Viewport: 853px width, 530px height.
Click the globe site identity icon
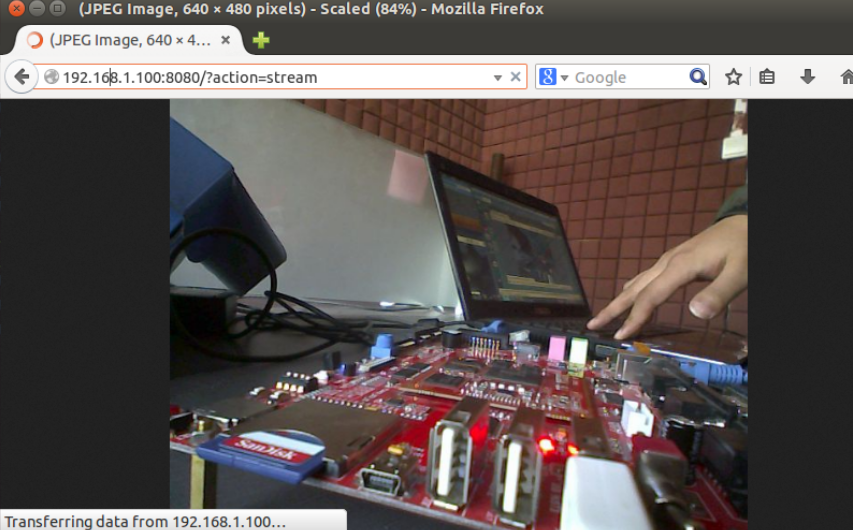tap(51, 77)
